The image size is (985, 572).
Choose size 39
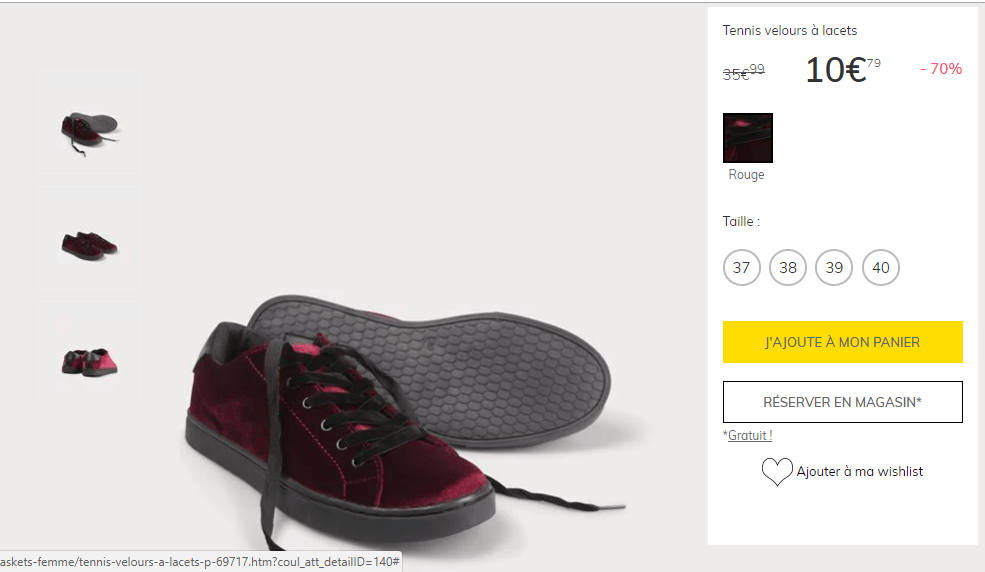point(834,268)
